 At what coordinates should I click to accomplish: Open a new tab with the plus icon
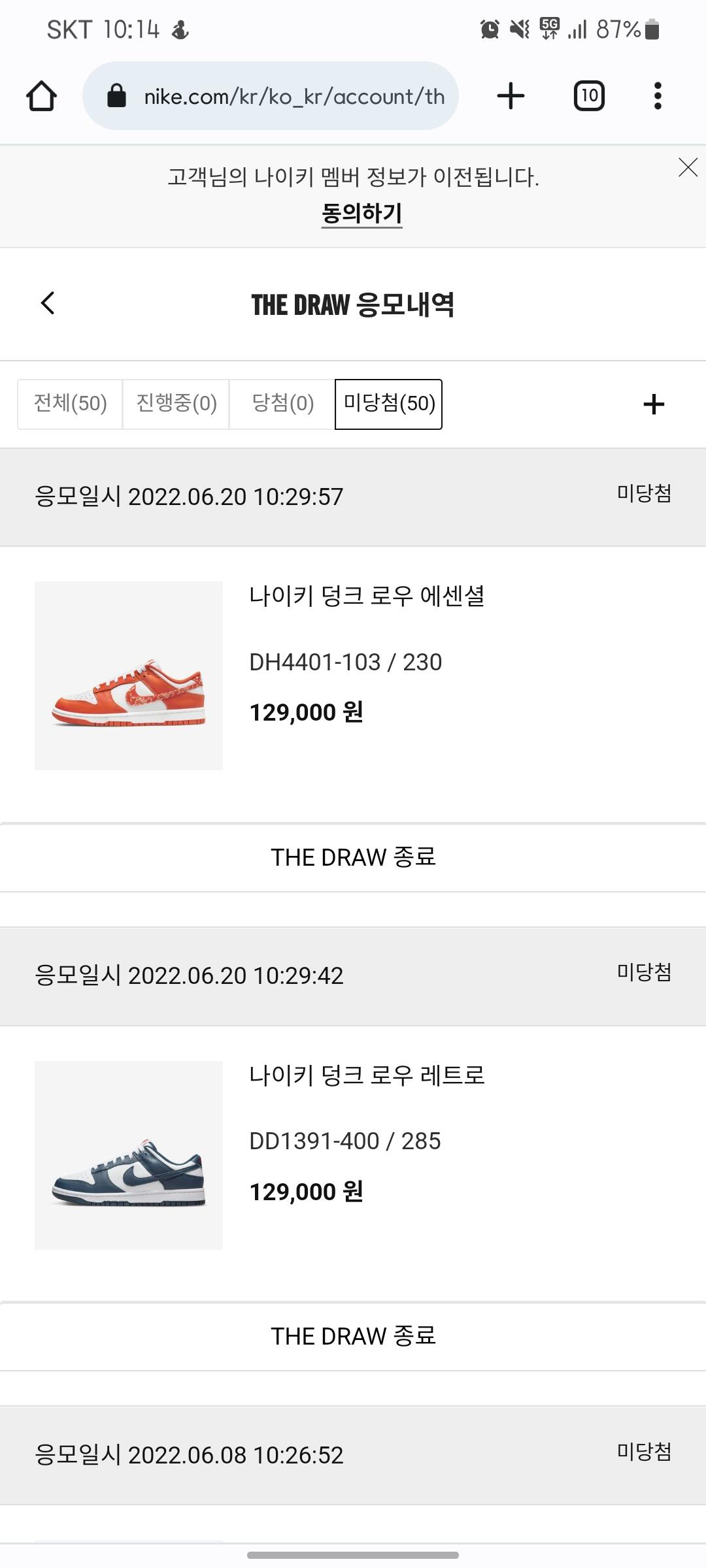[x=511, y=96]
